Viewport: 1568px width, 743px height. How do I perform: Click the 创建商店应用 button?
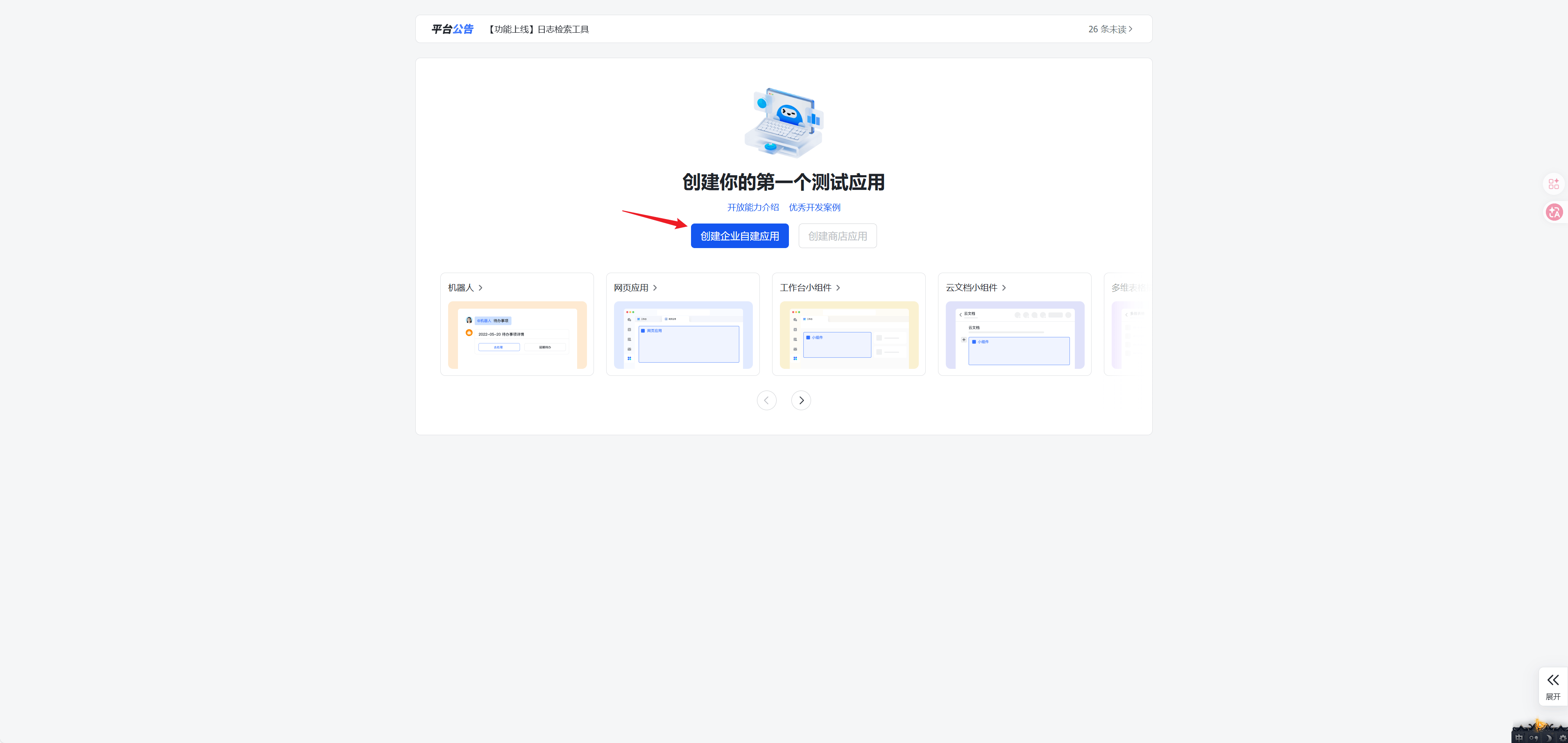point(838,236)
